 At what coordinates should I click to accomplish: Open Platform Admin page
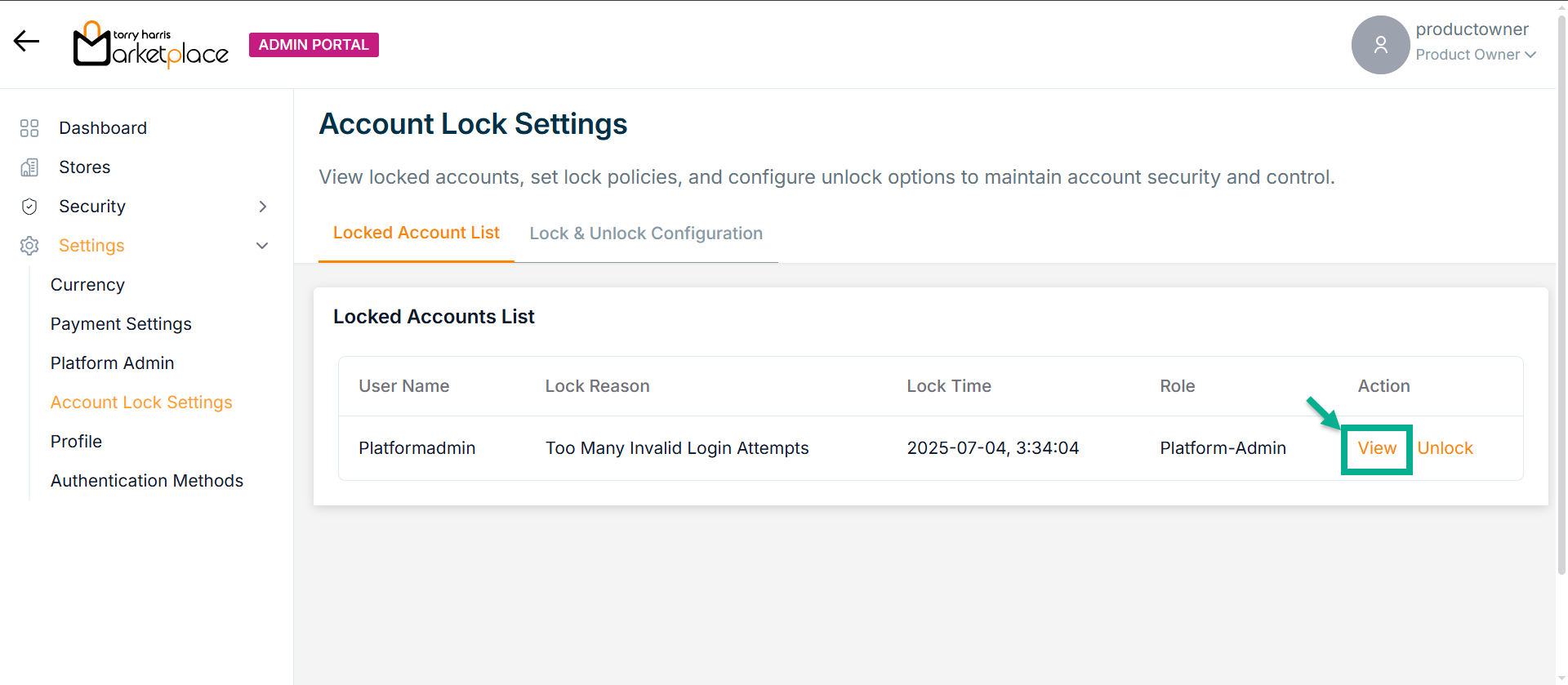[x=112, y=363]
